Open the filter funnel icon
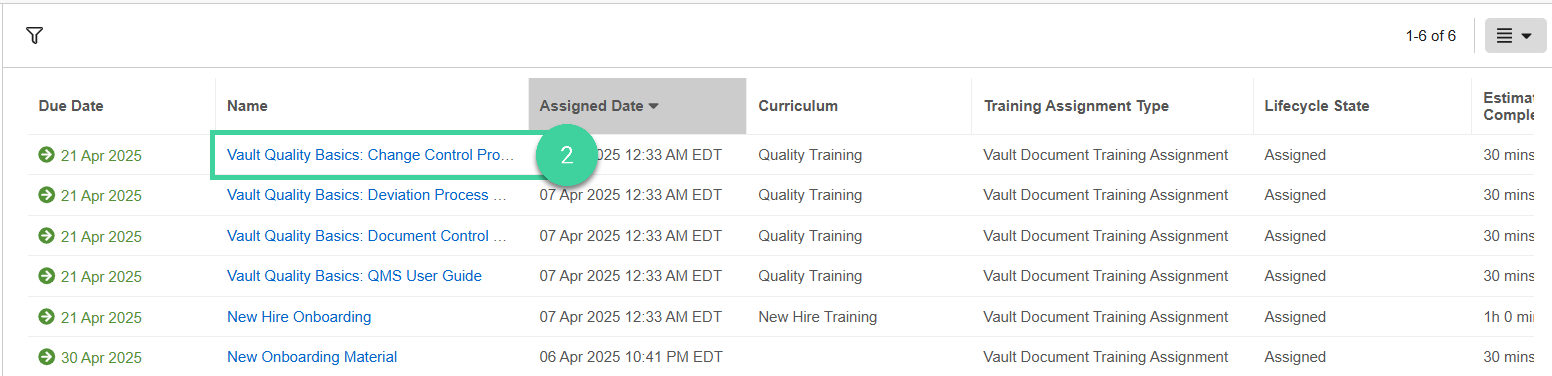This screenshot has height=376, width=1552. [x=35, y=36]
